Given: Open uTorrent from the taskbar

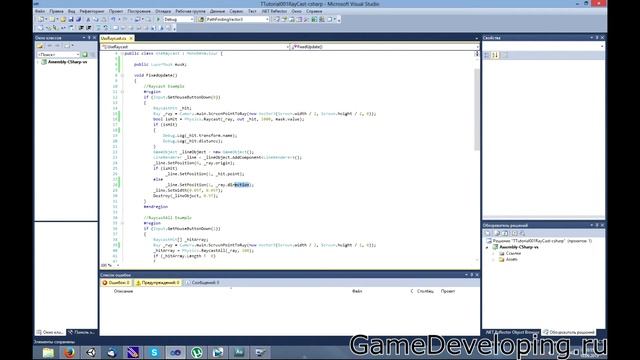Looking at the screenshot, I should click(x=197, y=352).
